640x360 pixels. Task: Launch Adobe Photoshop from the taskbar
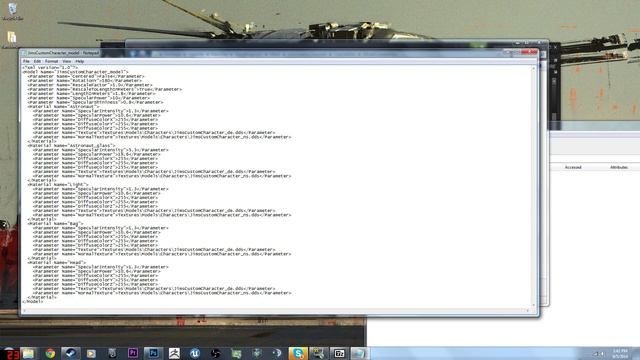[x=153, y=353]
